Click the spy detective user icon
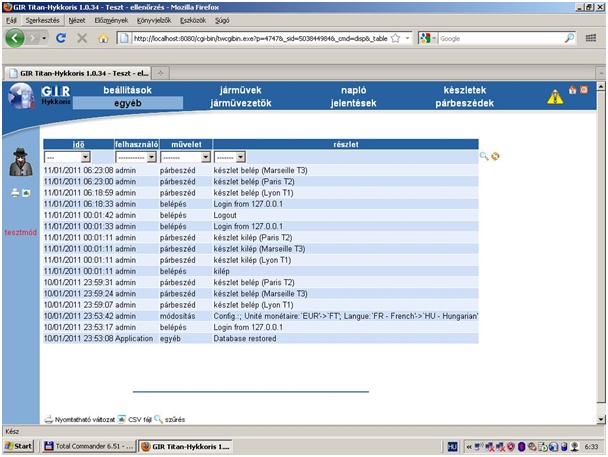This screenshot has width=608, height=457. coord(21,162)
